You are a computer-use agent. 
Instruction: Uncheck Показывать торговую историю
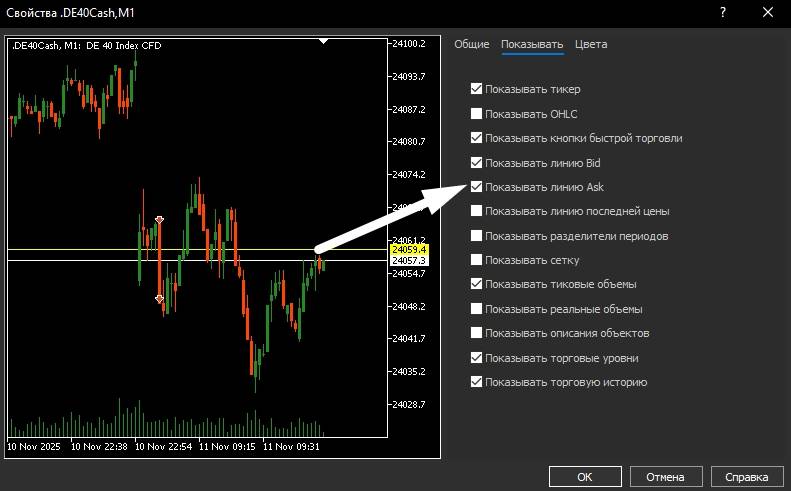(477, 382)
